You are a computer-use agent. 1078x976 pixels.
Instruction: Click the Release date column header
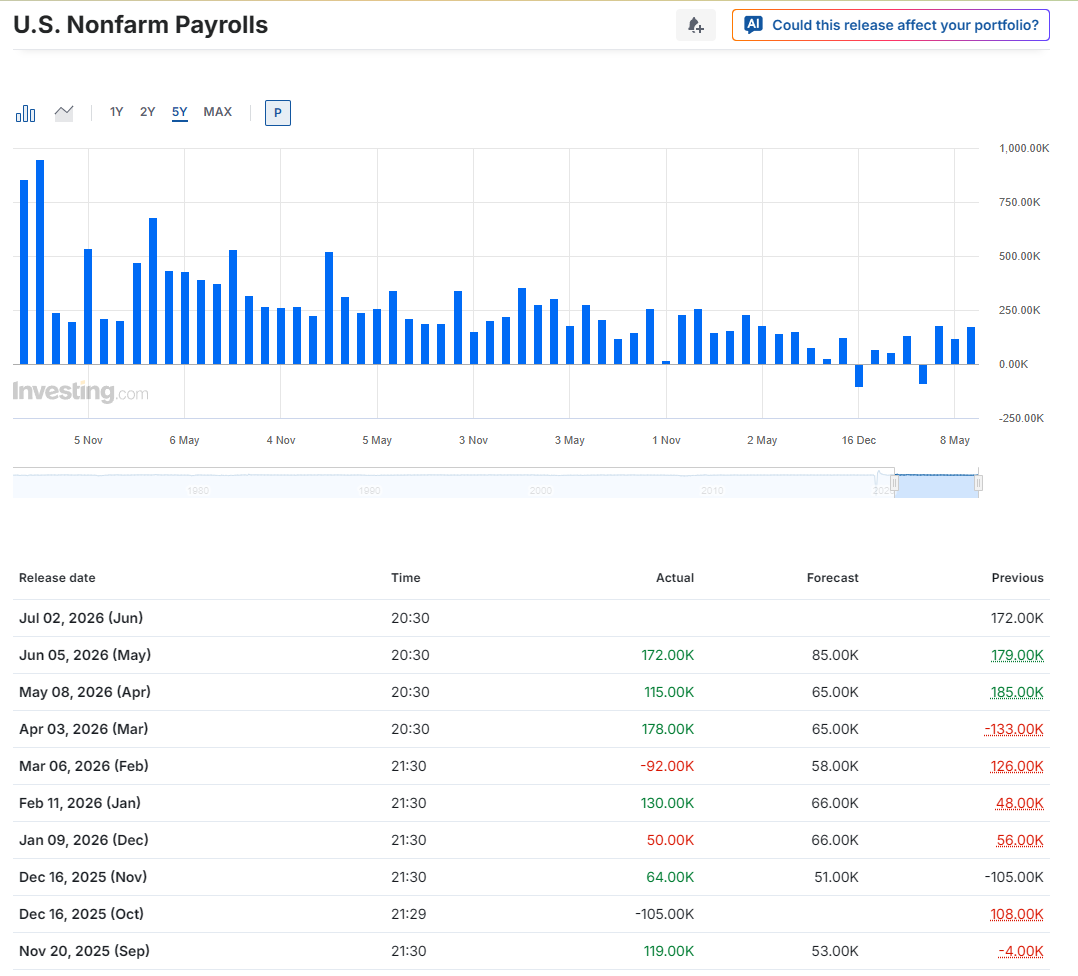[x=57, y=578]
